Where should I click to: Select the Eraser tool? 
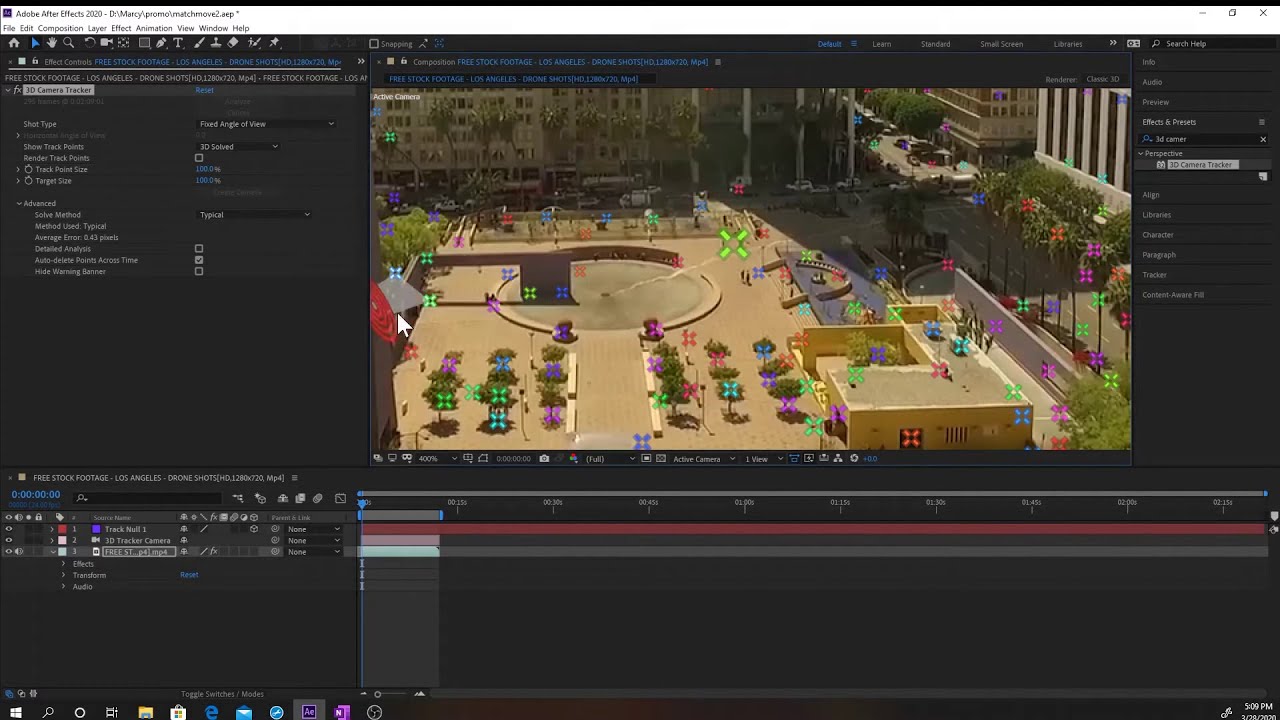232,43
